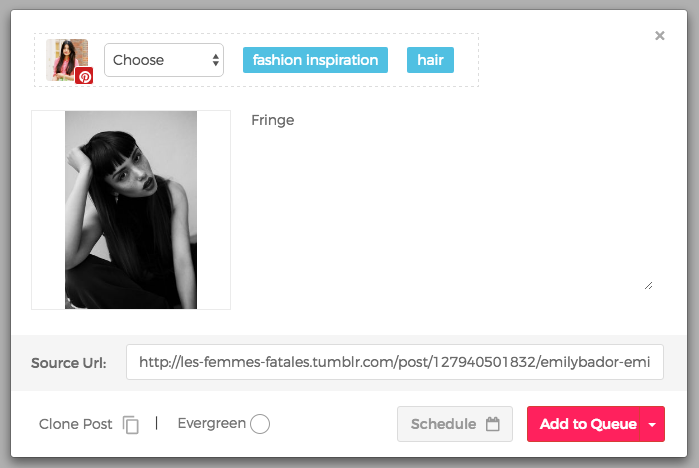The width and height of the screenshot is (699, 468).
Task: Toggle the Evergreen radio circle
Action: click(x=260, y=423)
